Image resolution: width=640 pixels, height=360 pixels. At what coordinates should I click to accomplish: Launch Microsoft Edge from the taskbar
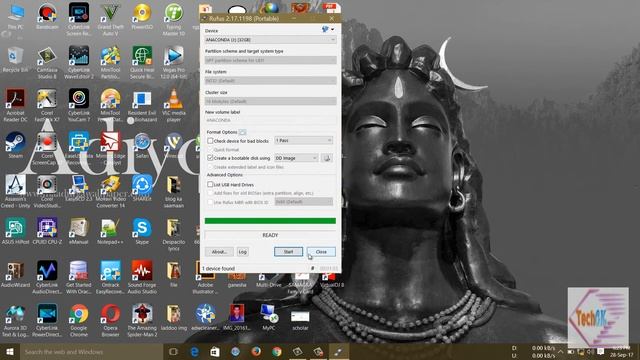pos(194,352)
